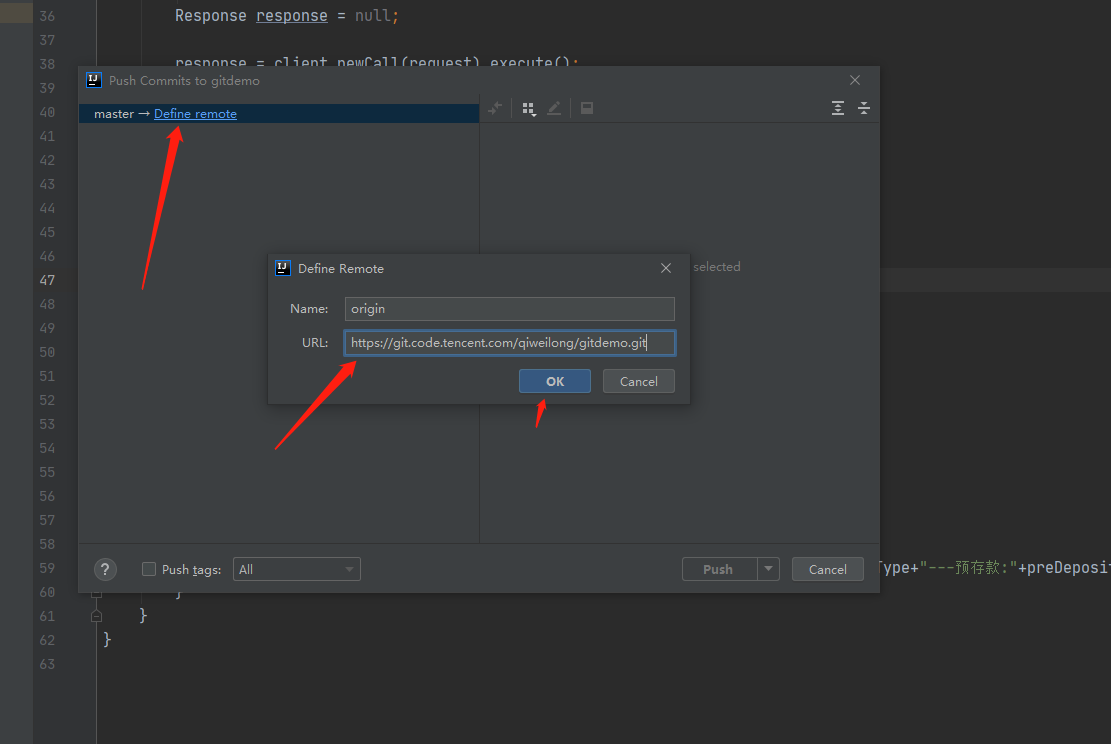Click 'response' variable on line 36
Image resolution: width=1111 pixels, height=744 pixels.
coord(292,16)
